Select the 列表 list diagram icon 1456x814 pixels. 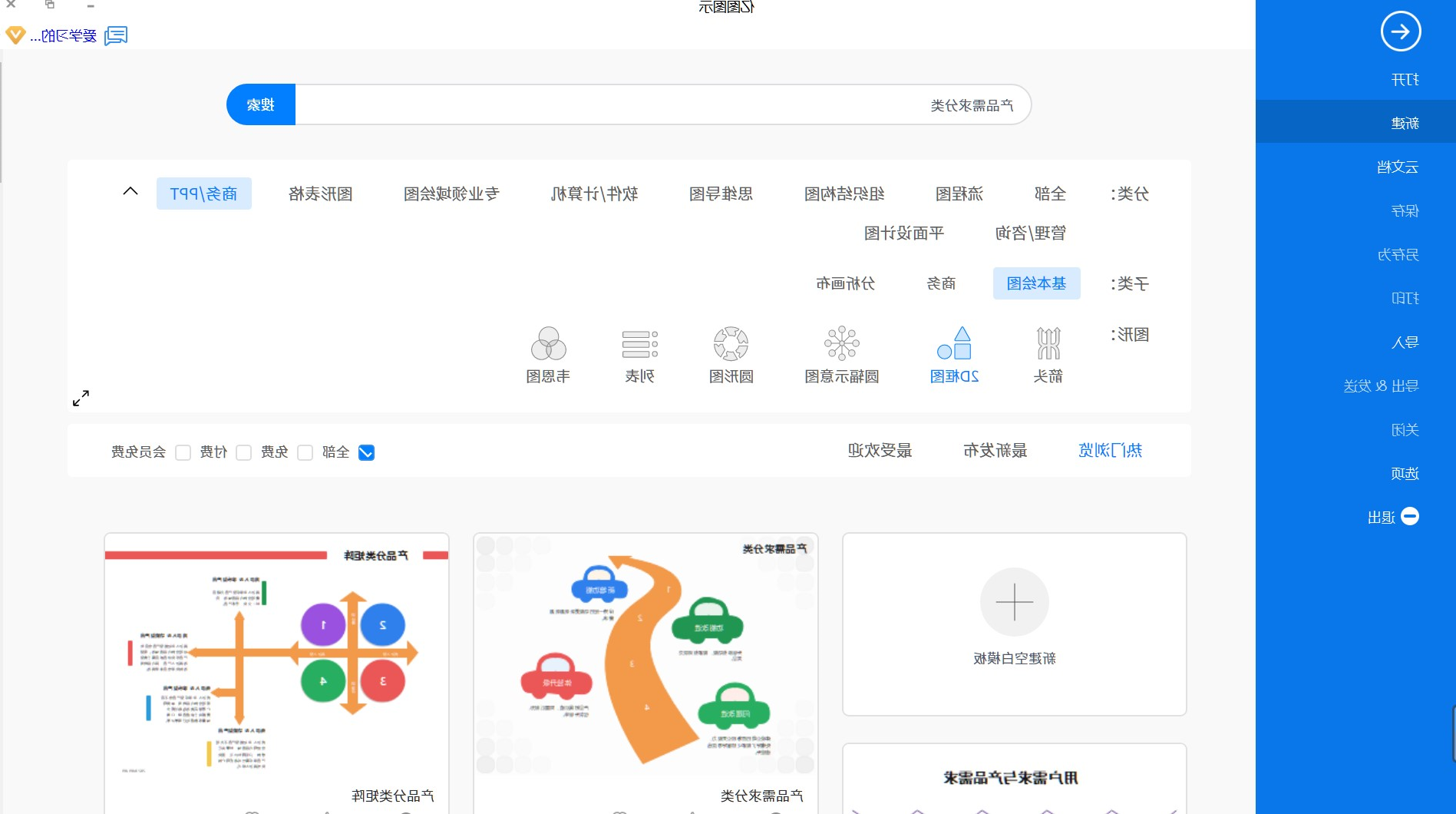(639, 343)
